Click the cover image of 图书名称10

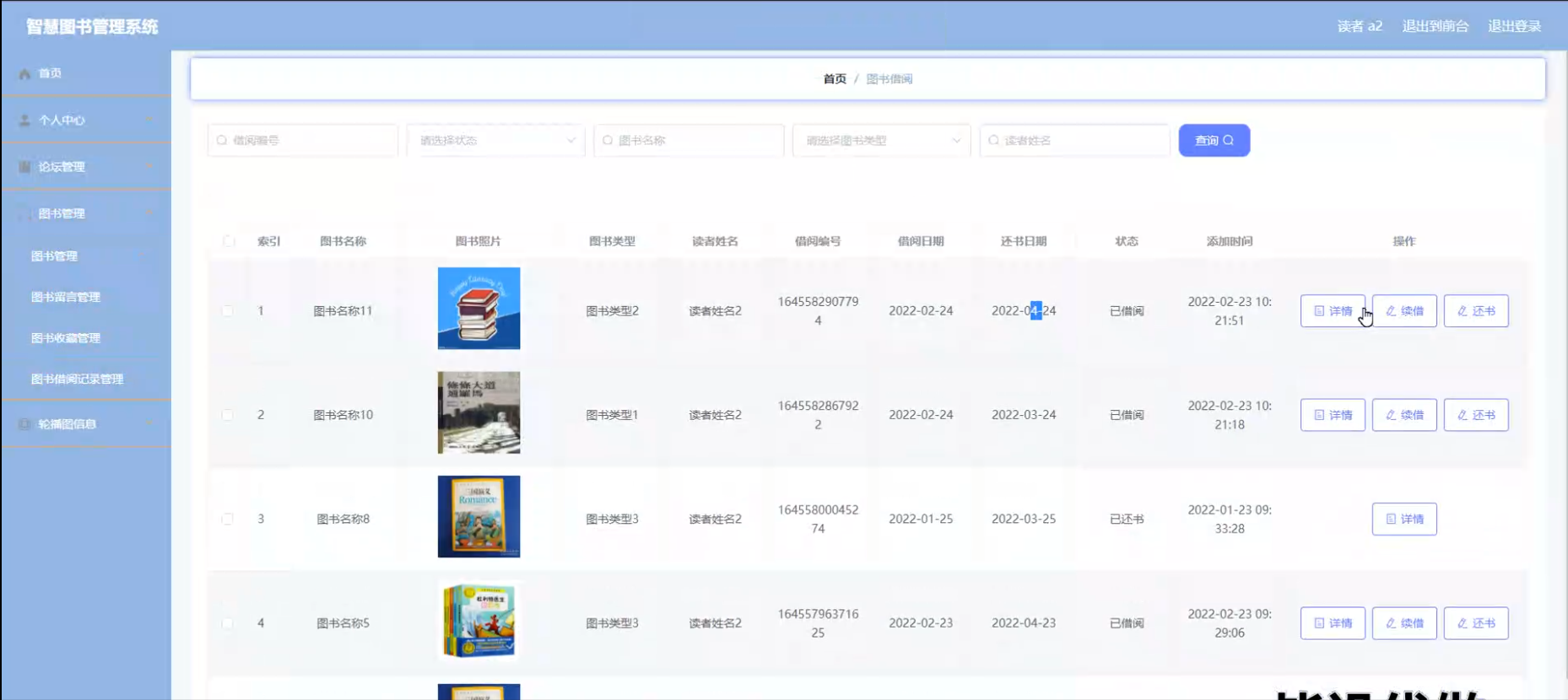tap(479, 412)
